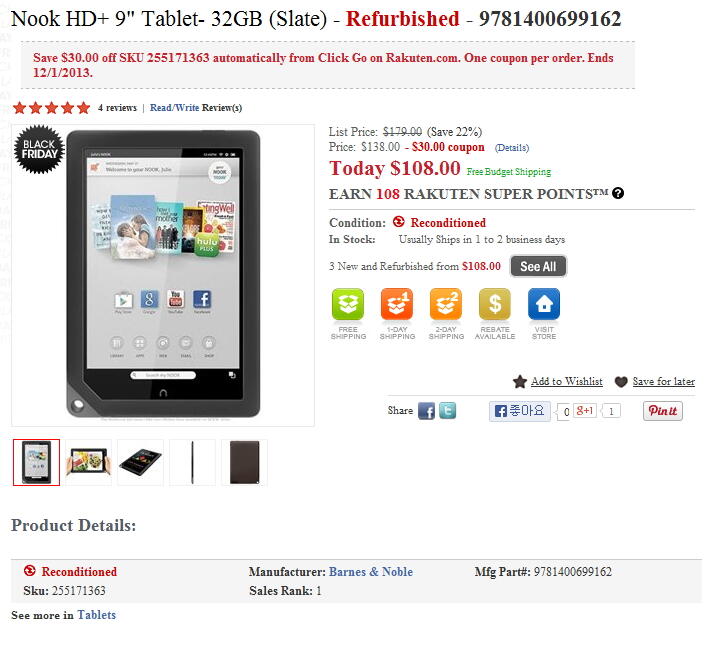The height and width of the screenshot is (661, 711).
Task: Click the Rakuten Super Points help question mark
Action: click(x=618, y=193)
